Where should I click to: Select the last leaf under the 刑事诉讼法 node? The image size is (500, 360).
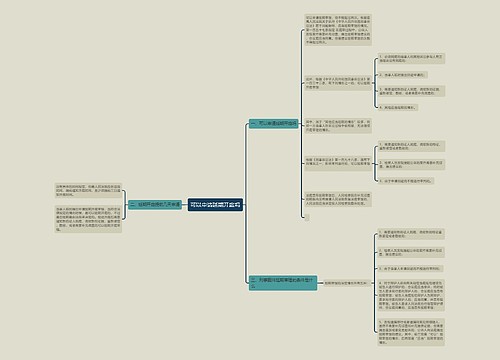406,181
